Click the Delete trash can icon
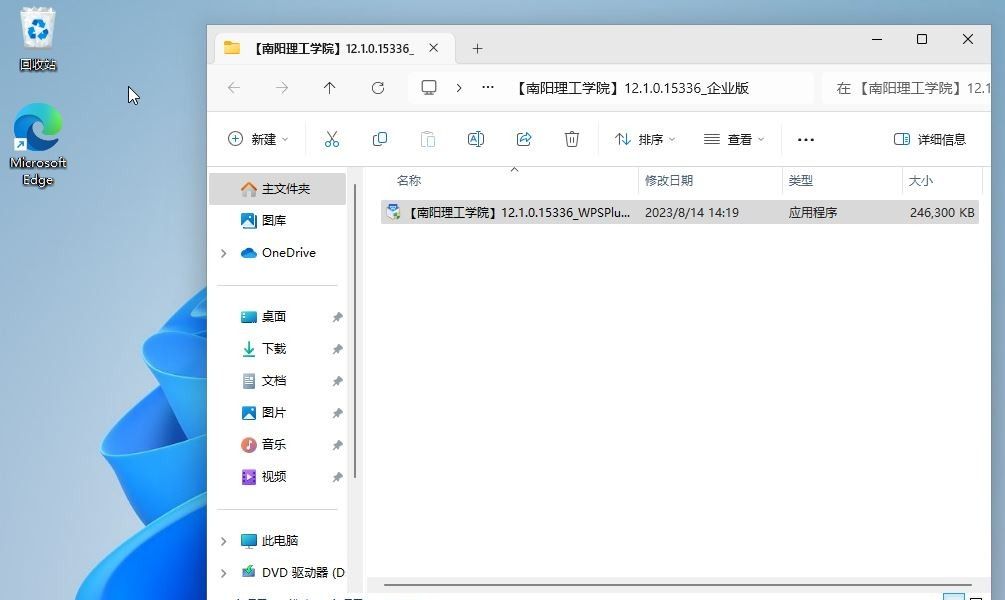 [x=572, y=139]
